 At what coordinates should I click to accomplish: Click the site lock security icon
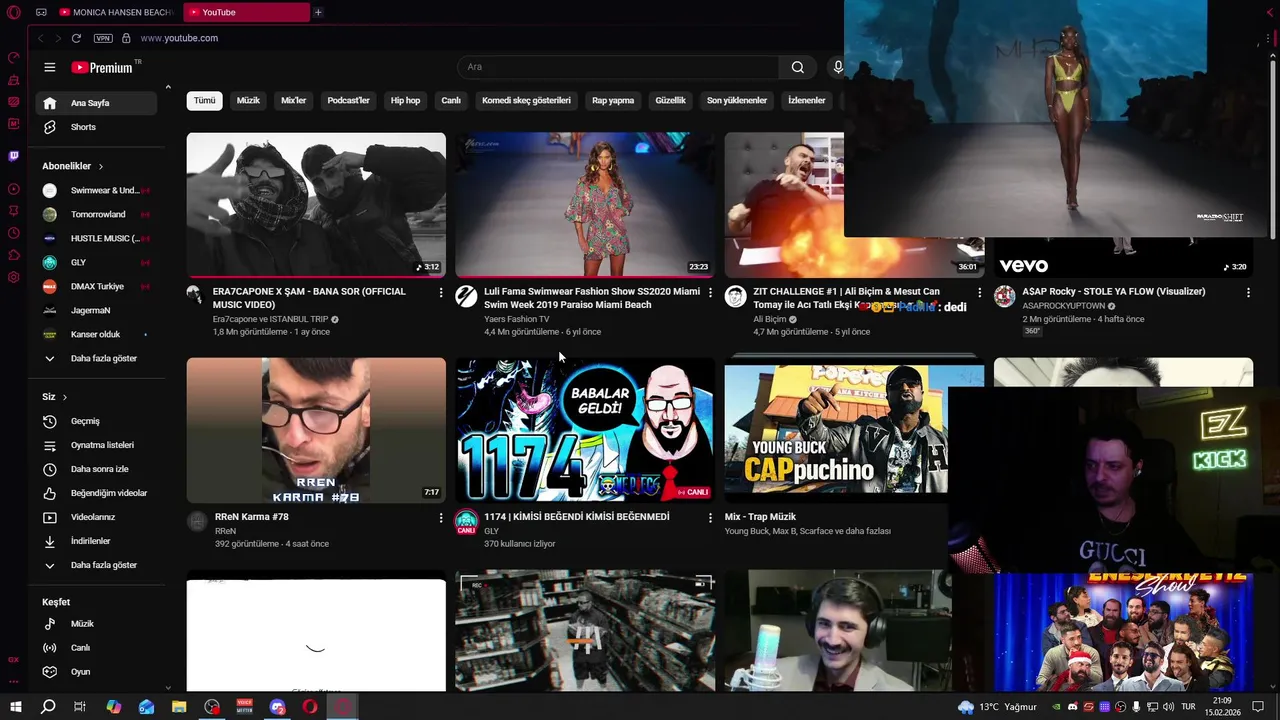pyautogui.click(x=126, y=38)
